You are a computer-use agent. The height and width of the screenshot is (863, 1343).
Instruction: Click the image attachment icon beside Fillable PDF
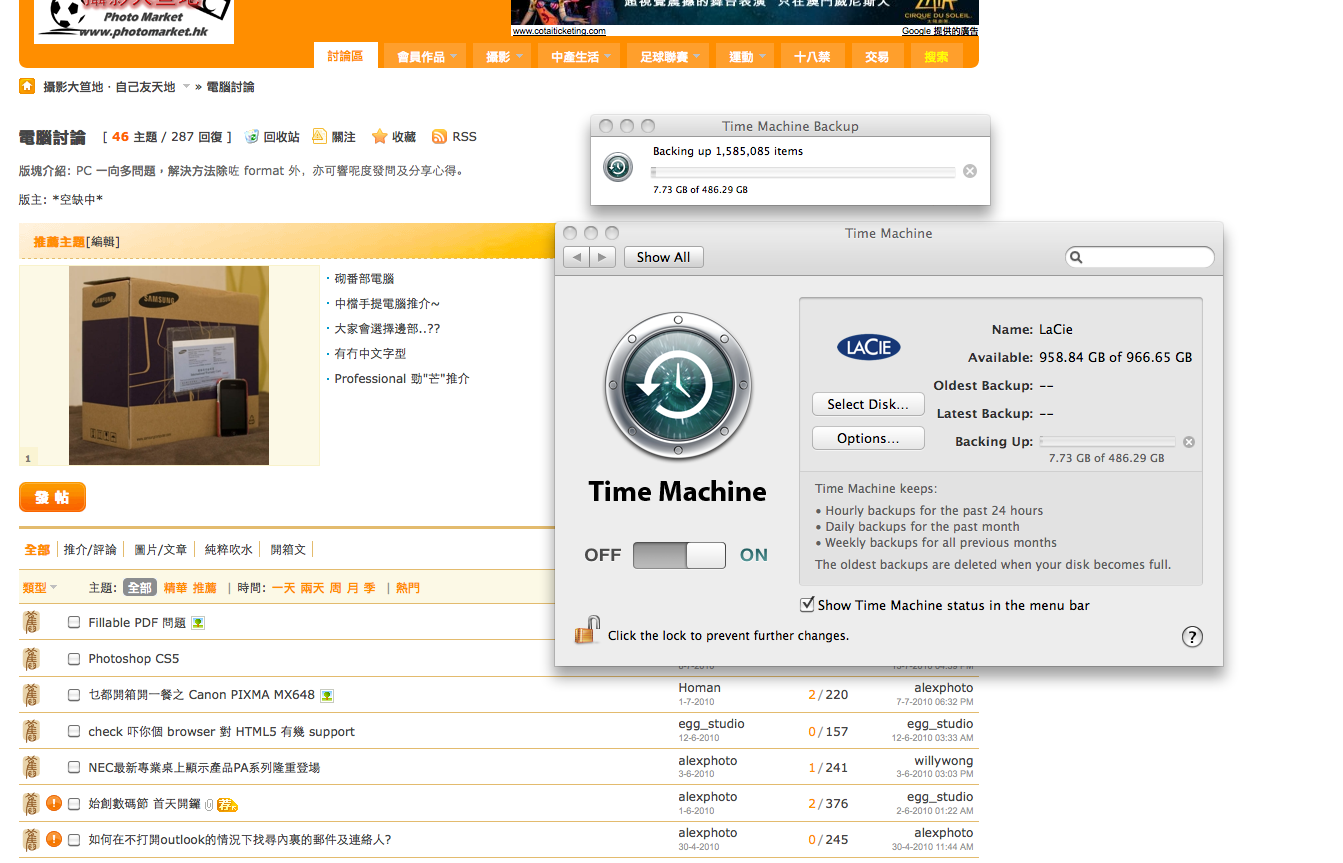(198, 623)
